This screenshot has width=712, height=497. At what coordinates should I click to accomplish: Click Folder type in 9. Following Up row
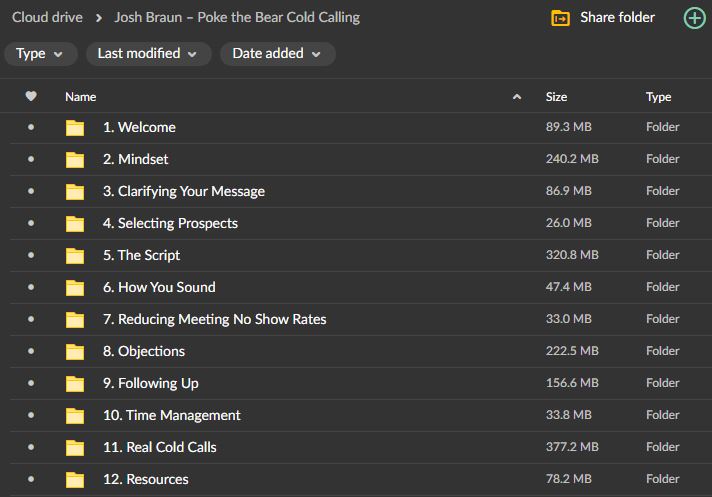[663, 383]
